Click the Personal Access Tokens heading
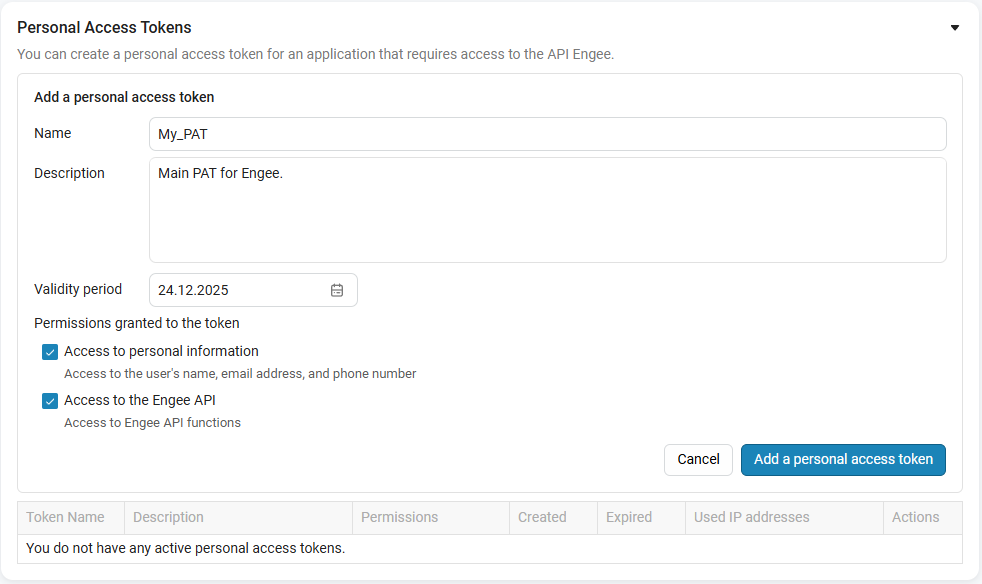 tap(104, 28)
